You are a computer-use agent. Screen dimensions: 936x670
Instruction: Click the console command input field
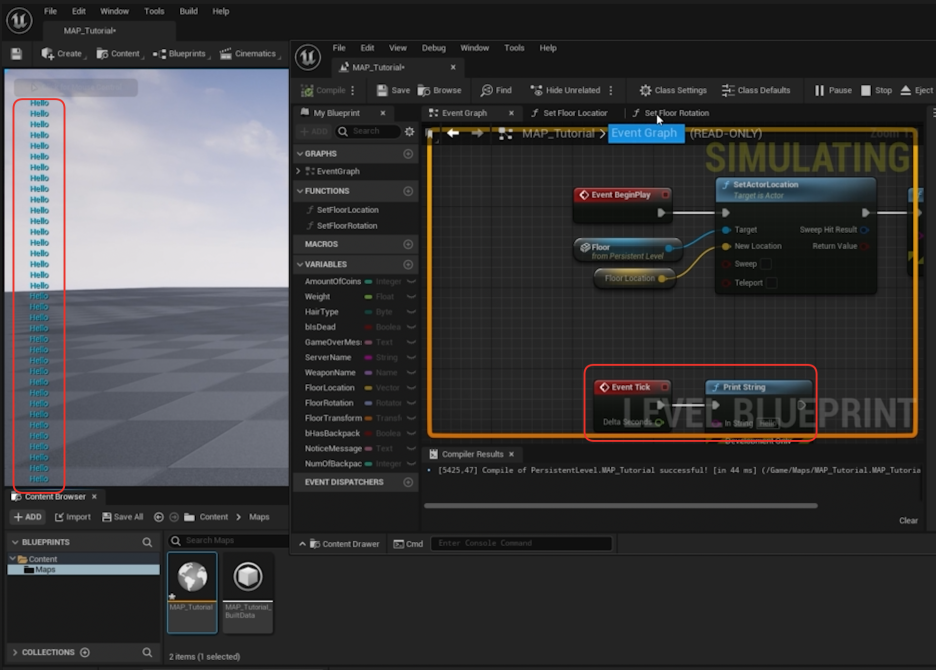click(521, 543)
